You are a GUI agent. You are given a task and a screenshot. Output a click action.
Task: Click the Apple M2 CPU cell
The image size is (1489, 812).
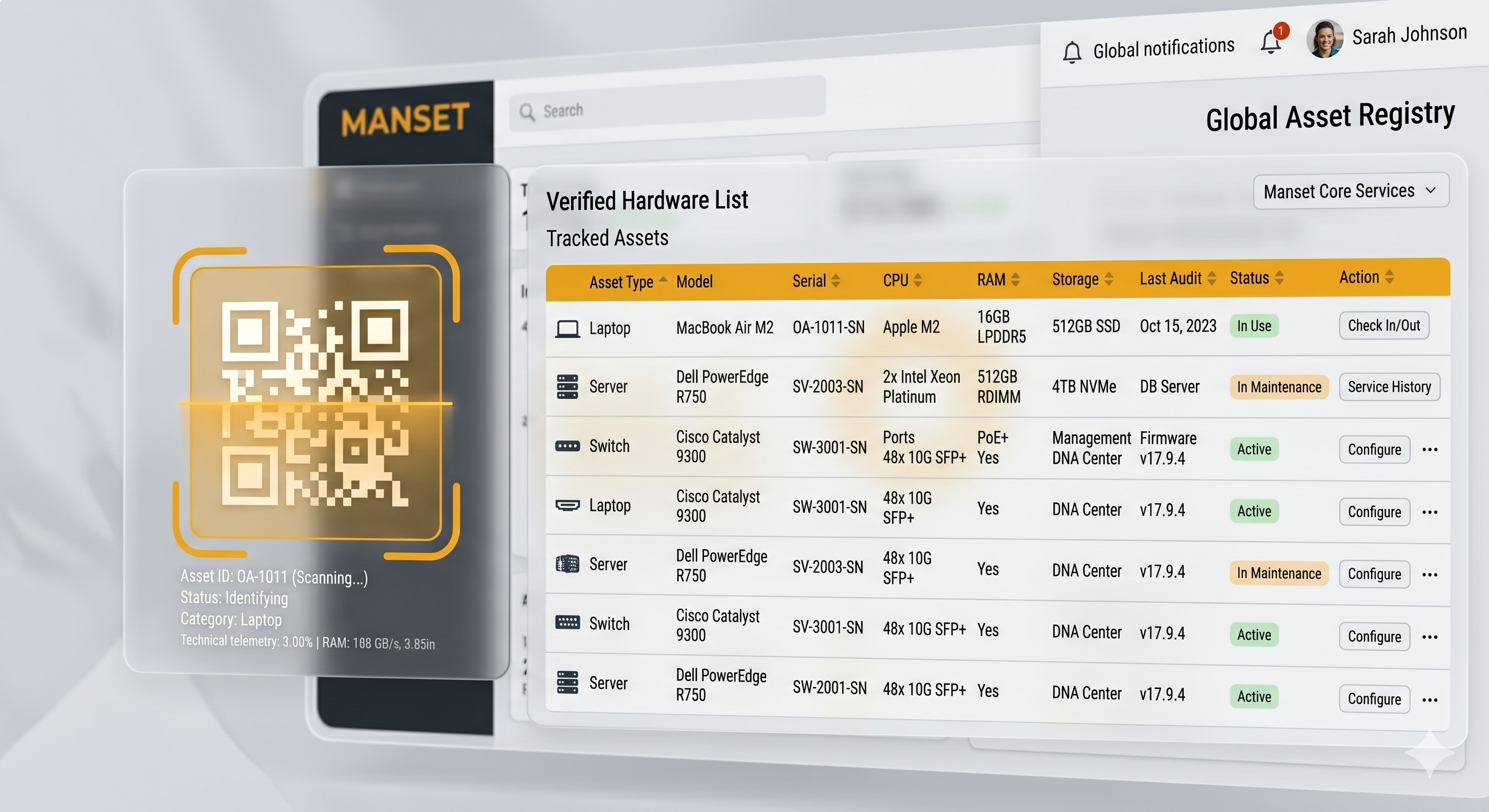(x=911, y=327)
